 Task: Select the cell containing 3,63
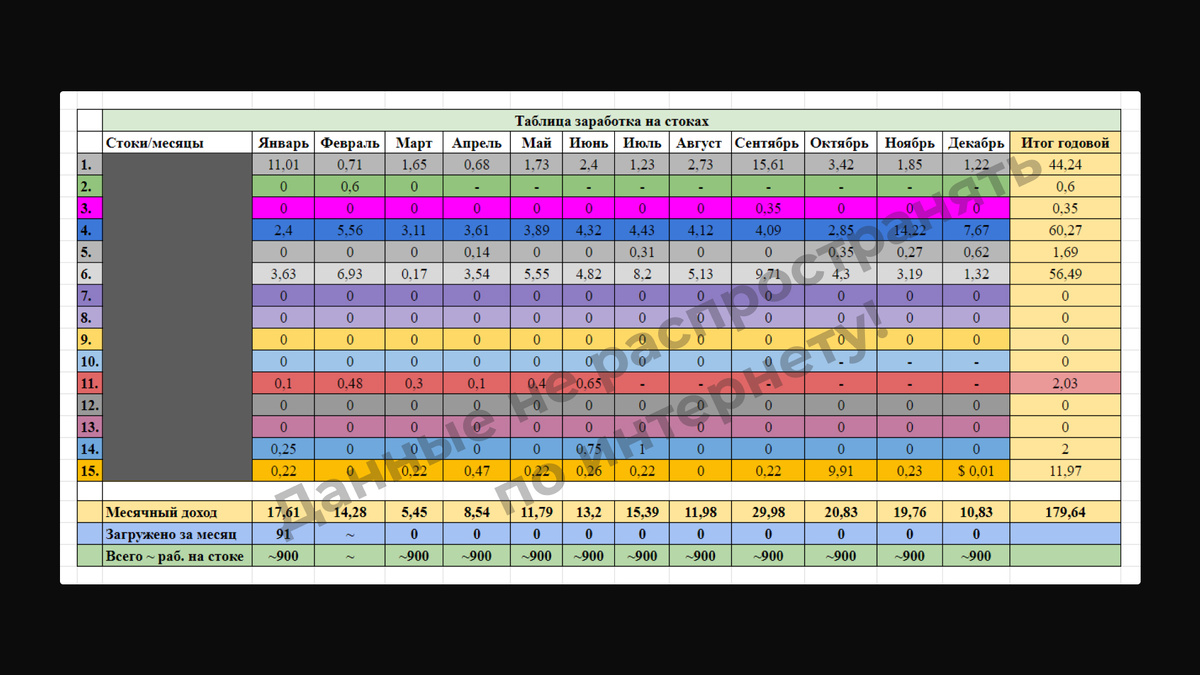click(283, 274)
